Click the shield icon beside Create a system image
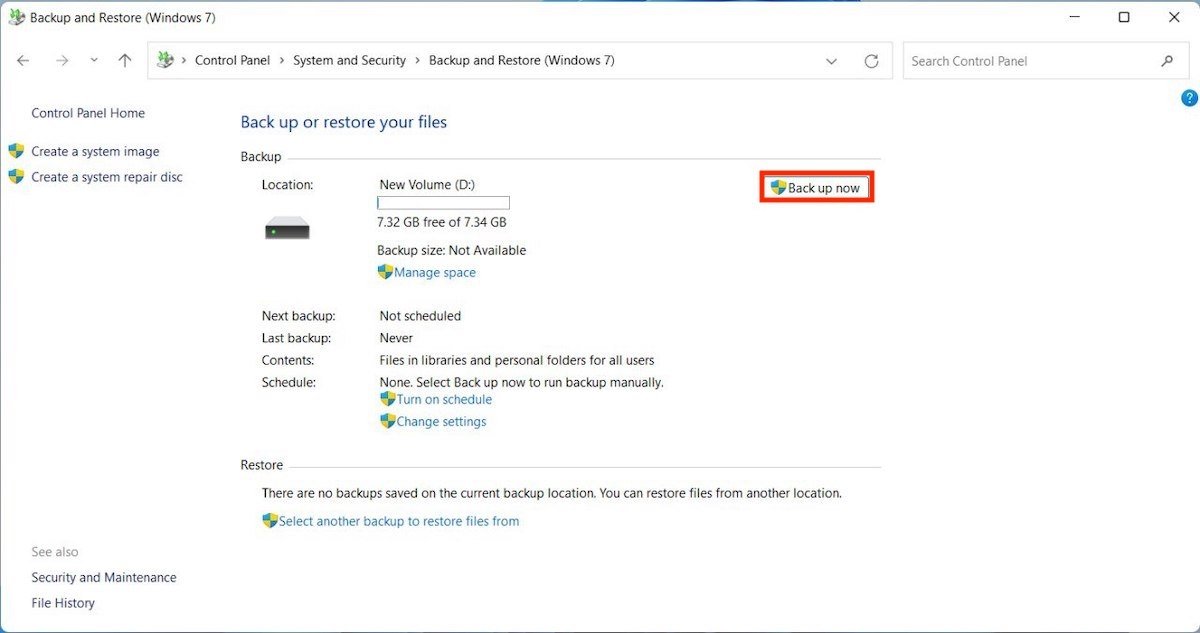Image resolution: width=1200 pixels, height=633 pixels. (16, 151)
